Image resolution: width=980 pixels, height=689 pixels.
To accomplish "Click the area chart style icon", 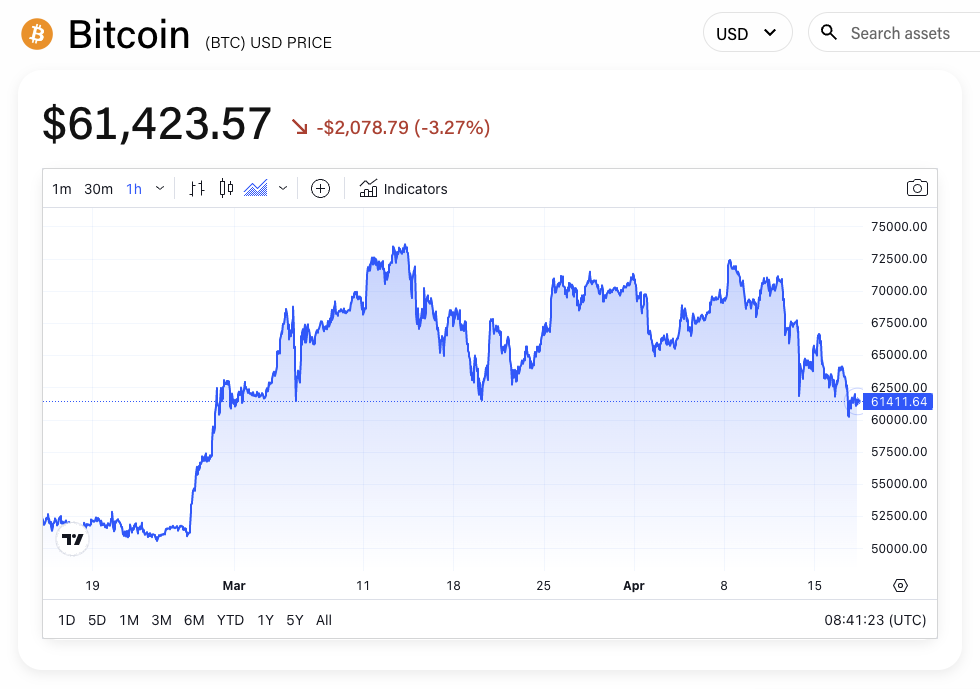I will tap(255, 188).
